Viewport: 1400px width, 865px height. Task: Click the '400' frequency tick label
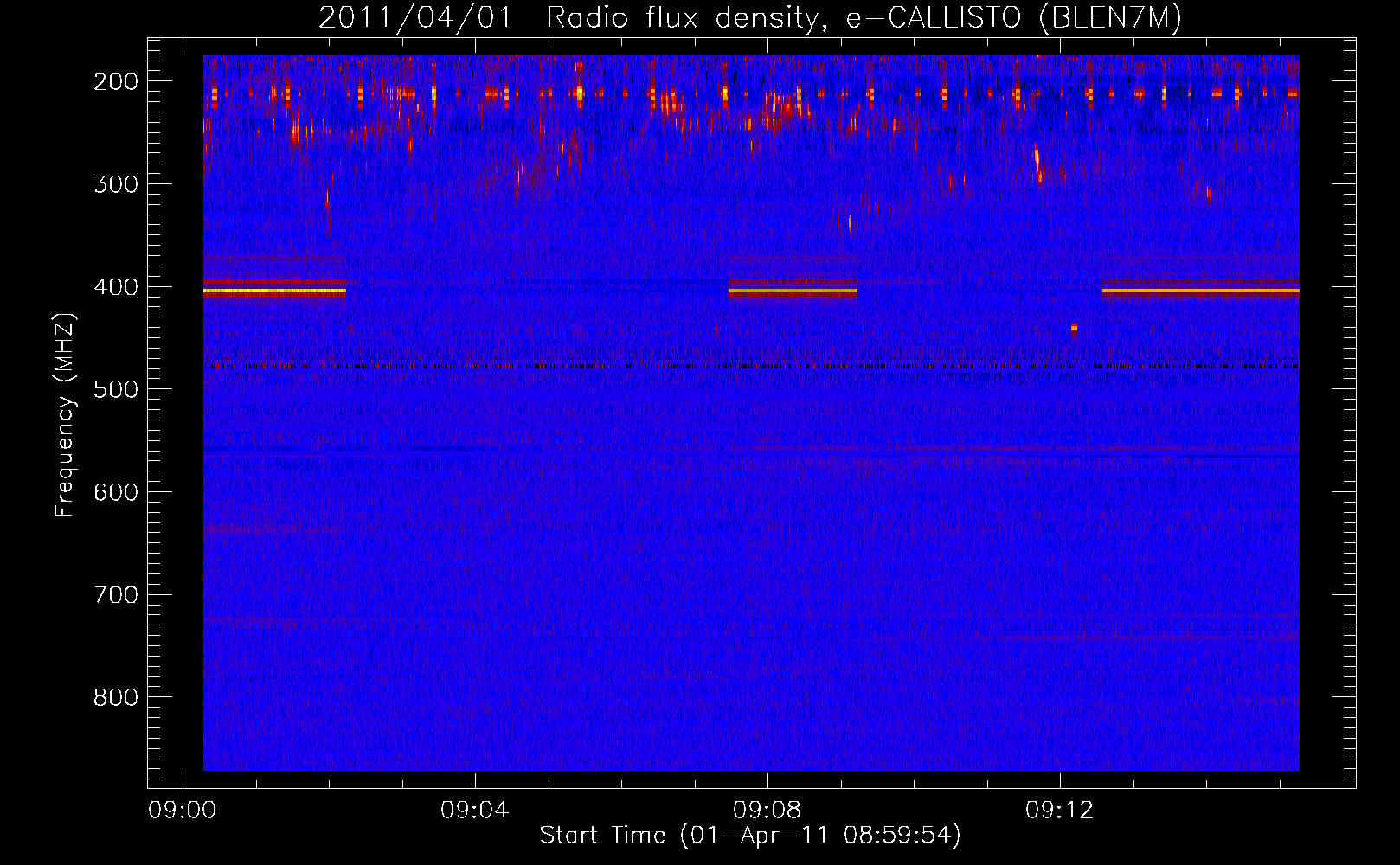click(116, 287)
